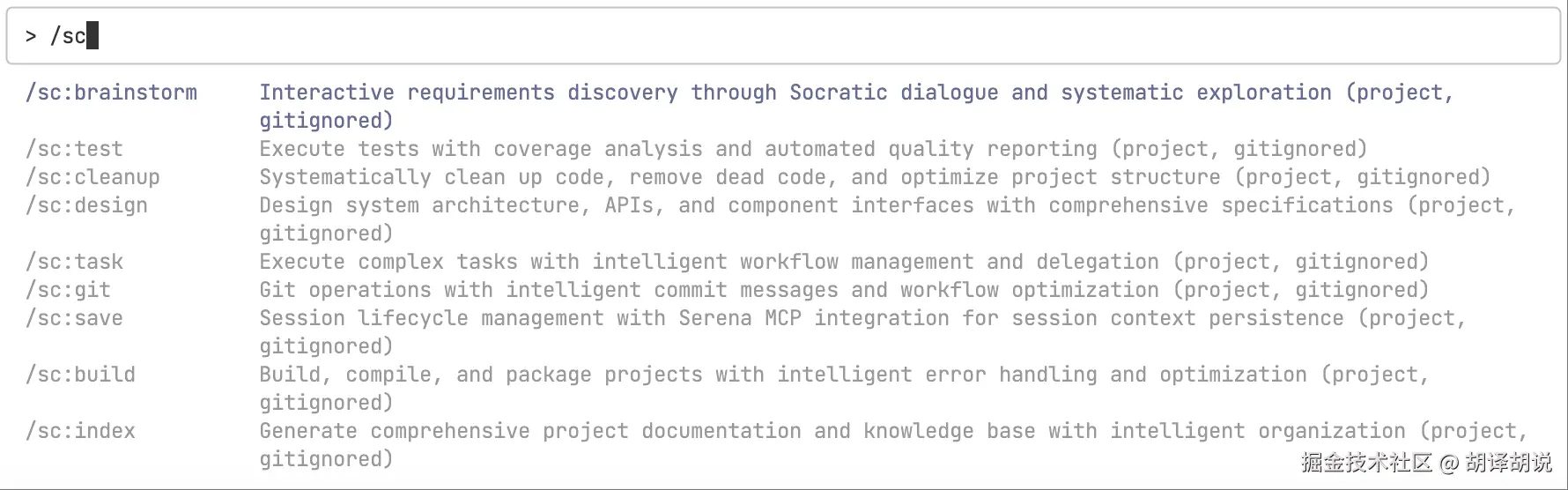Click the 'Build, compile, and package' description
This screenshot has height=490, width=1568.
(x=843, y=375)
